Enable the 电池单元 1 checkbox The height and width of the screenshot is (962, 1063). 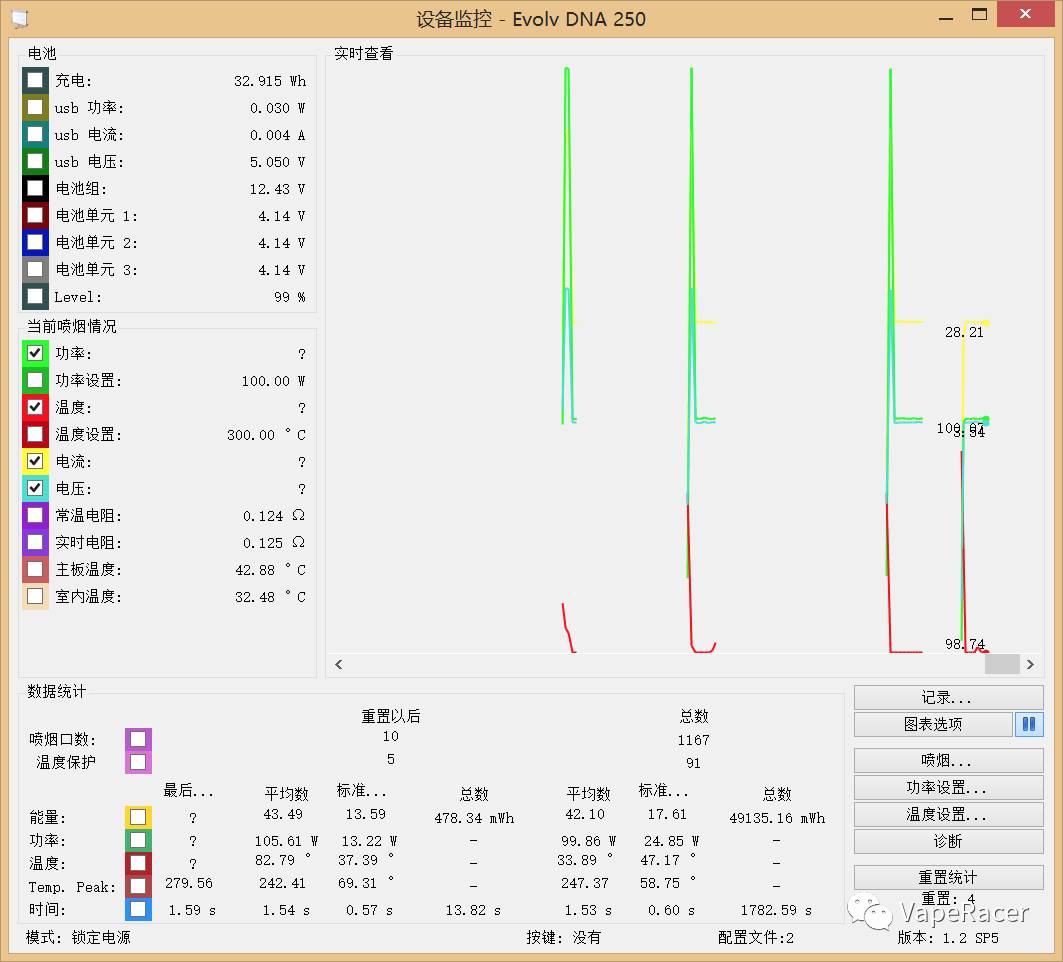35,216
